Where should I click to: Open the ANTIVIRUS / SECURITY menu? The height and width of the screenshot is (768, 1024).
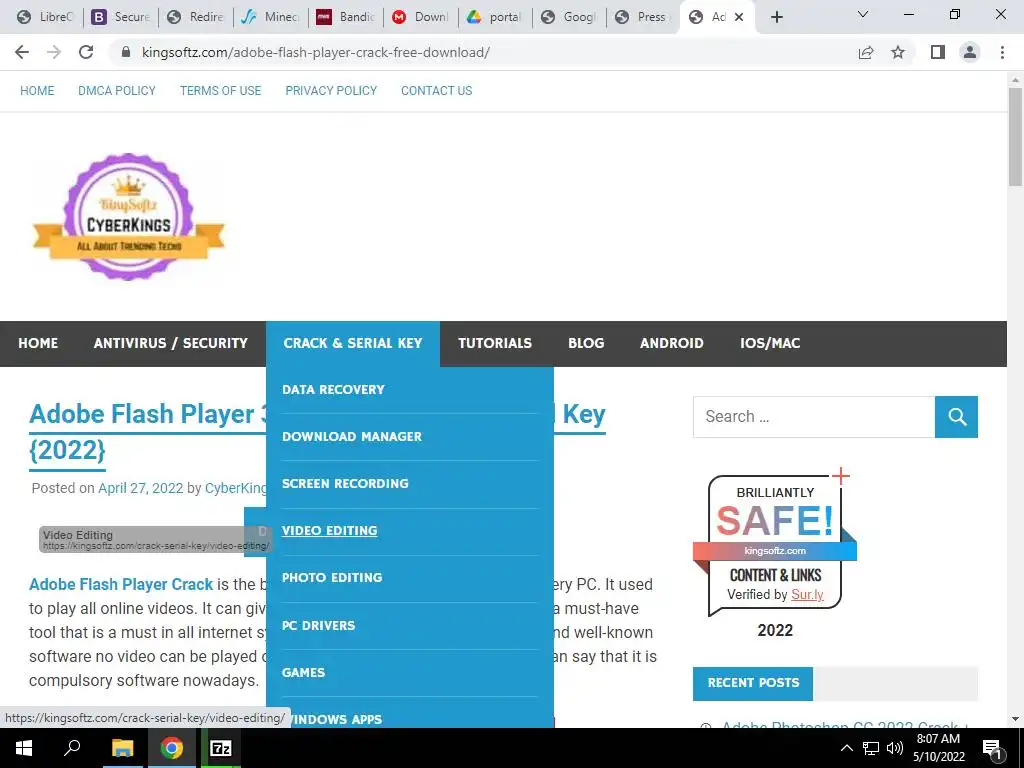point(170,344)
